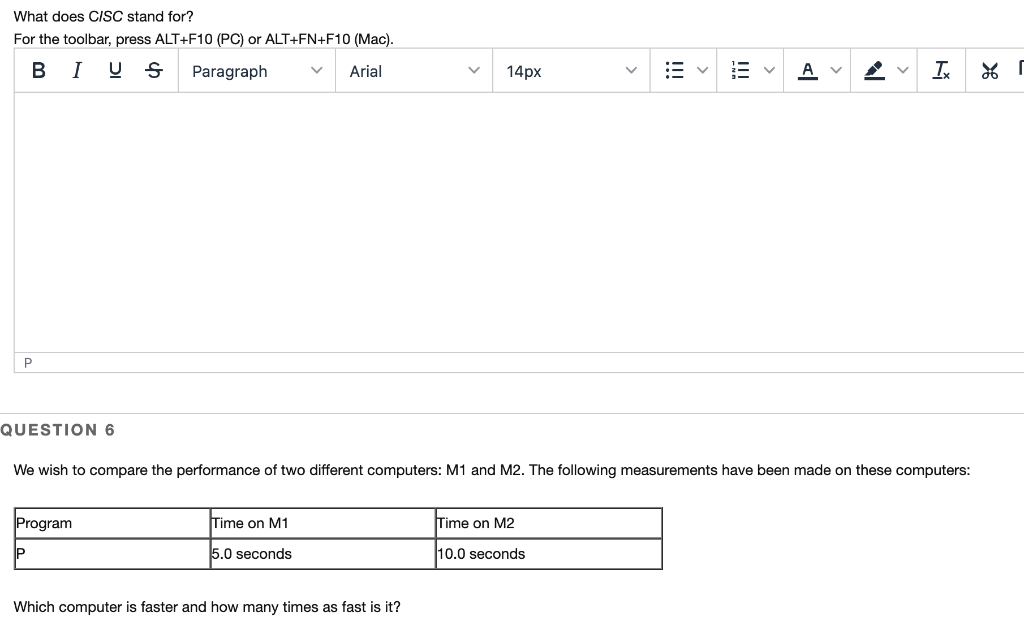Open the highlight color picker chevron
This screenshot has width=1024, height=621.
tap(903, 70)
